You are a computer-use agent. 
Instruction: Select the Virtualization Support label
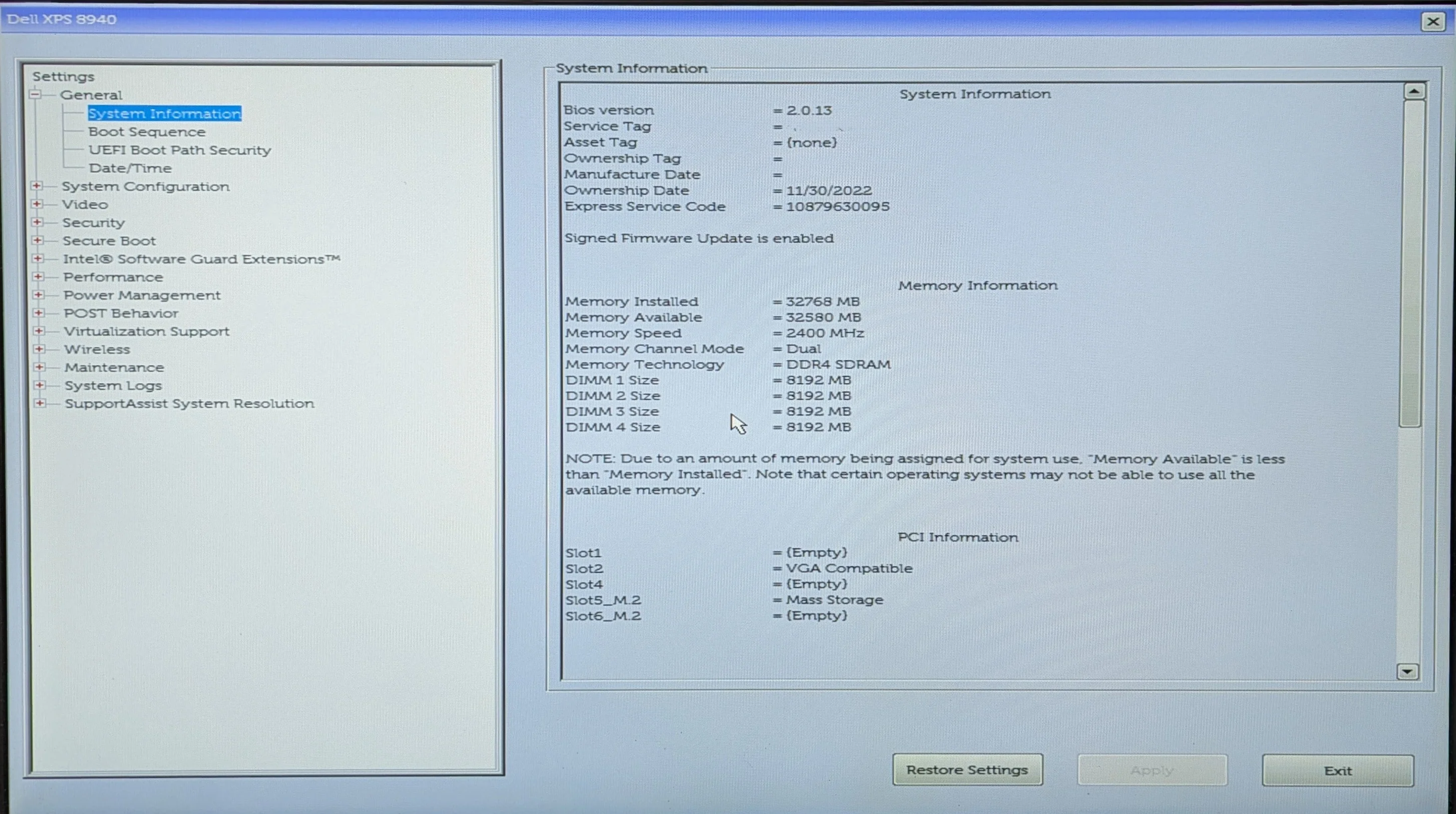[x=146, y=332]
